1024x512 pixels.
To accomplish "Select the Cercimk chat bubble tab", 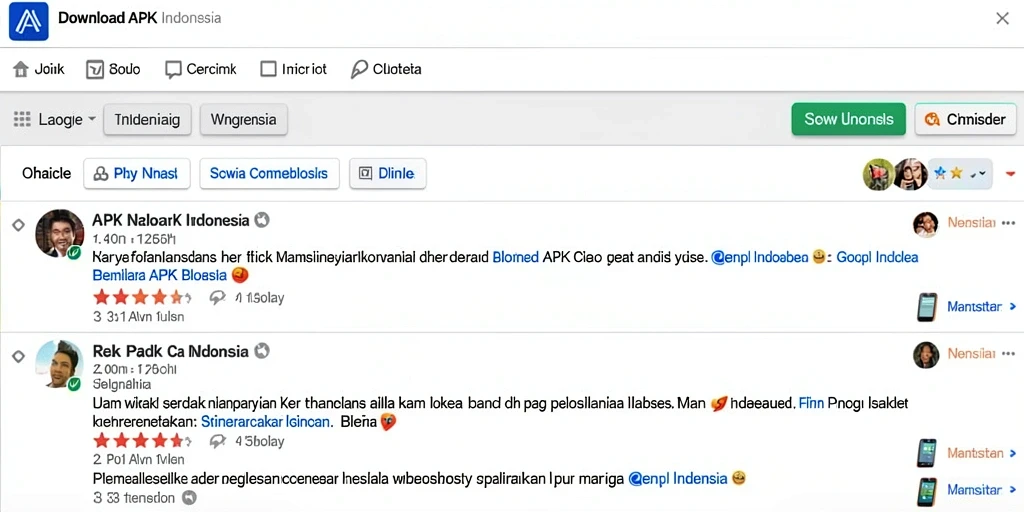I will (x=173, y=69).
